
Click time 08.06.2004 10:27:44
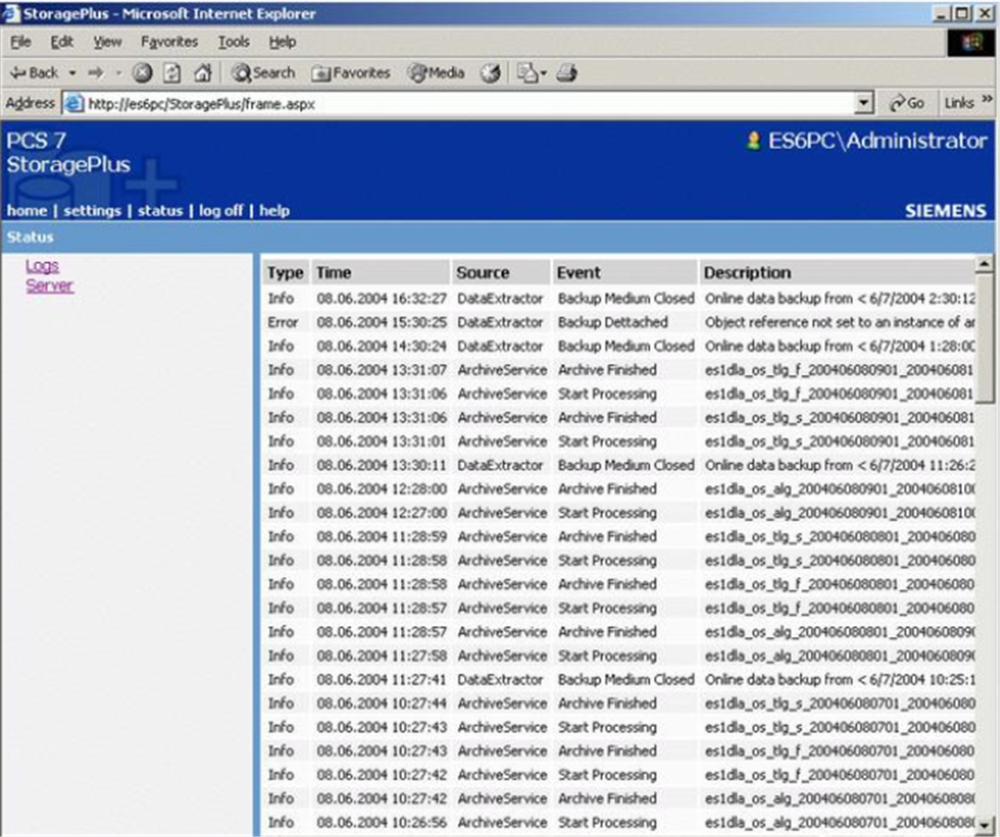pyautogui.click(x=381, y=703)
